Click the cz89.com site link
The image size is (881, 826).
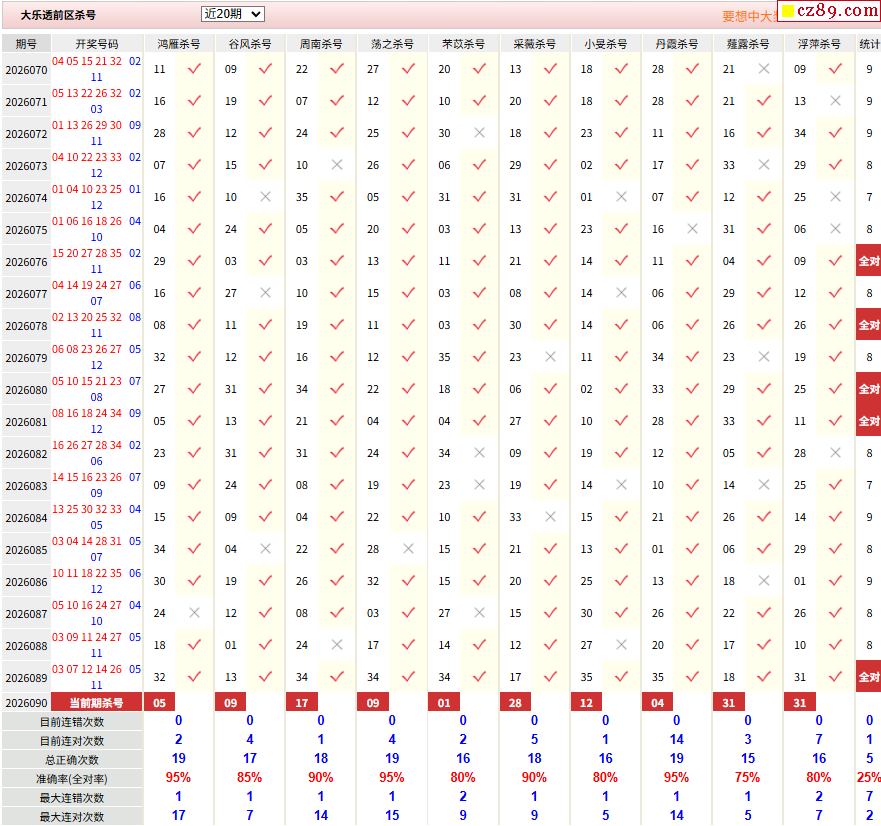pos(830,10)
